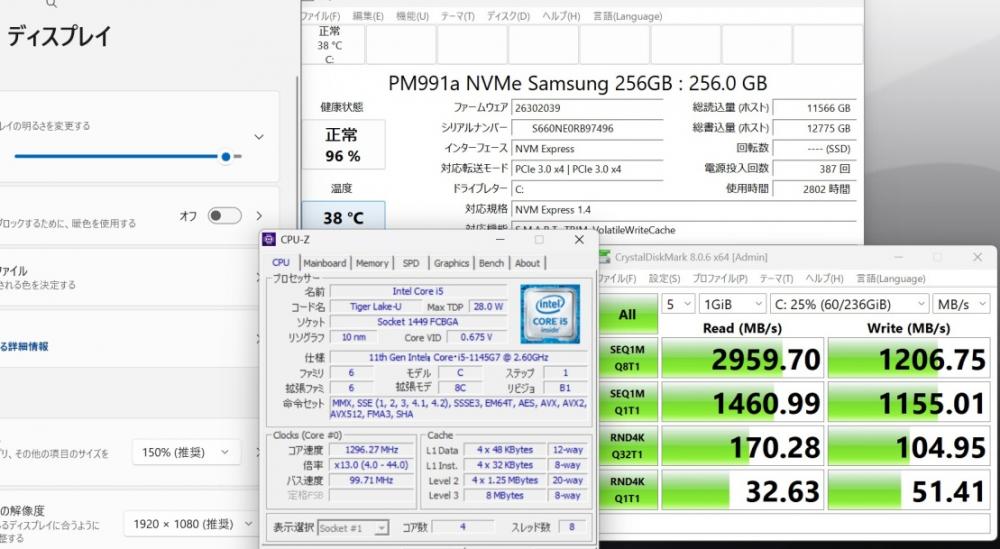Viewport: 1000px width, 549px height.
Task: Open CrystalDiskMark 設定(S) menu
Action: click(x=665, y=279)
